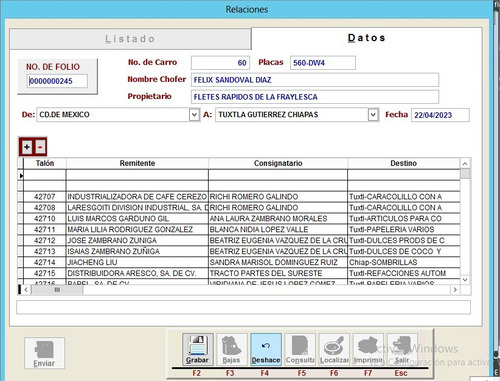Open the A destination dropdown arrow
The image size is (500, 381).
[373, 115]
